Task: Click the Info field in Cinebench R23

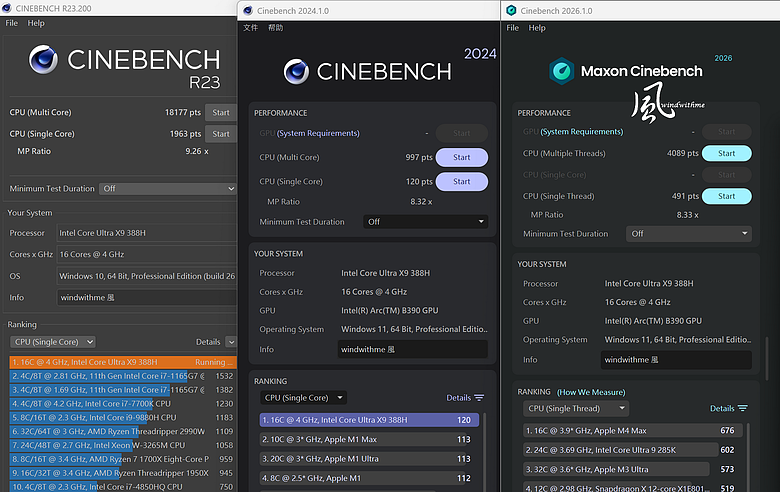Action: [147, 297]
